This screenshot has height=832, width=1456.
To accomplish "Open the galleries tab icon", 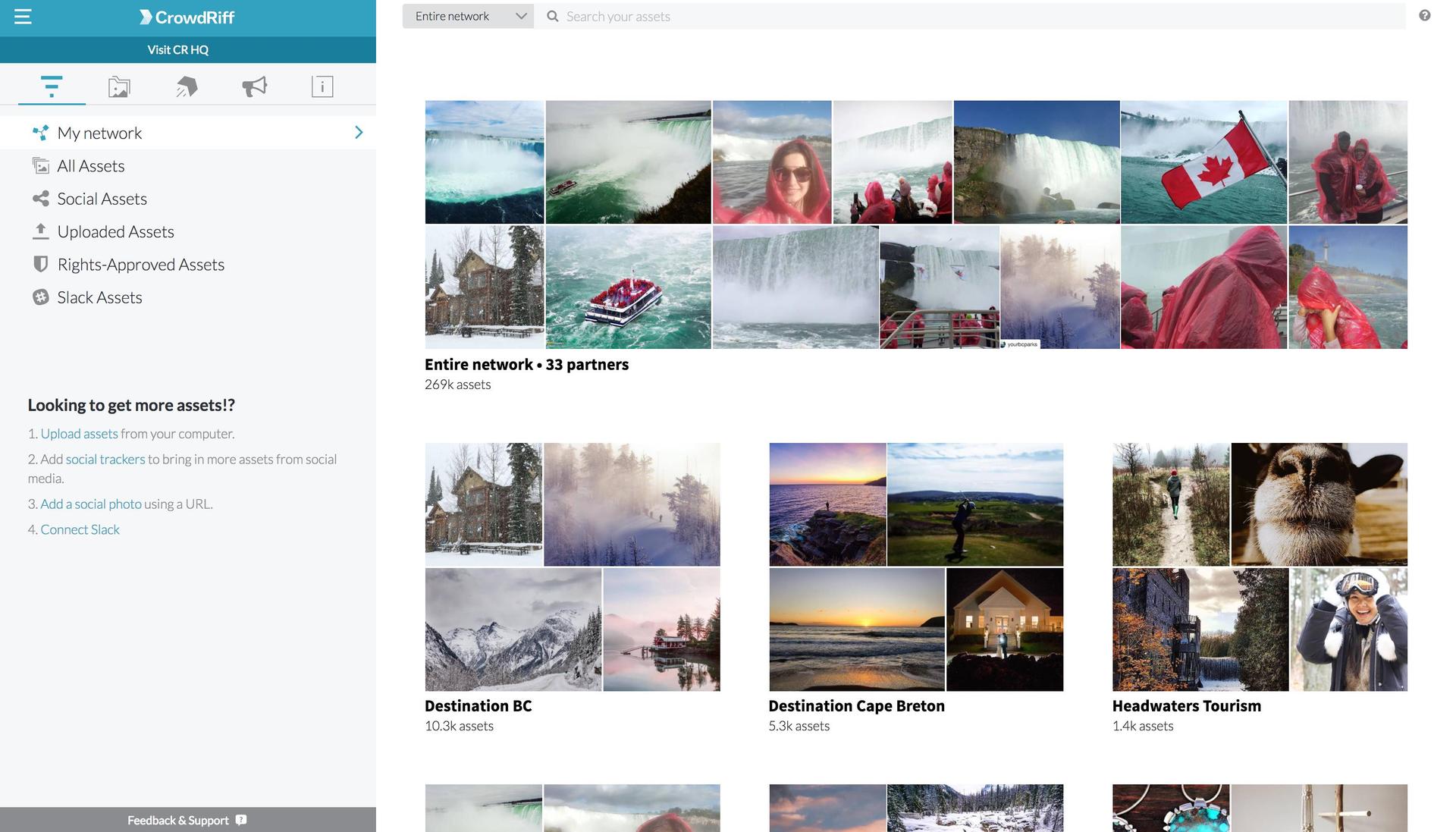I will pyautogui.click(x=119, y=86).
